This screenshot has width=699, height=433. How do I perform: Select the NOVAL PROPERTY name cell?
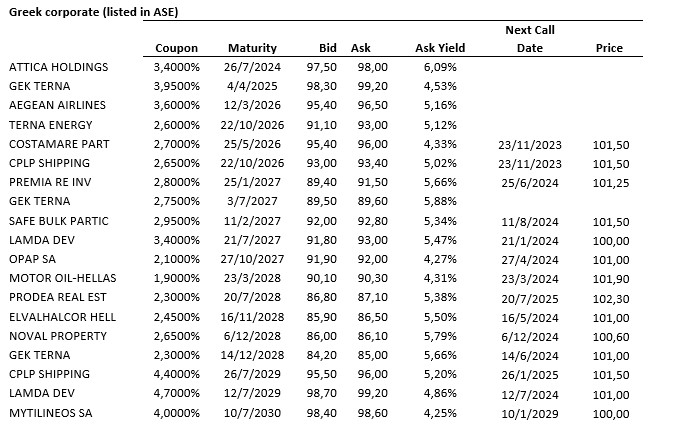[x=56, y=335]
